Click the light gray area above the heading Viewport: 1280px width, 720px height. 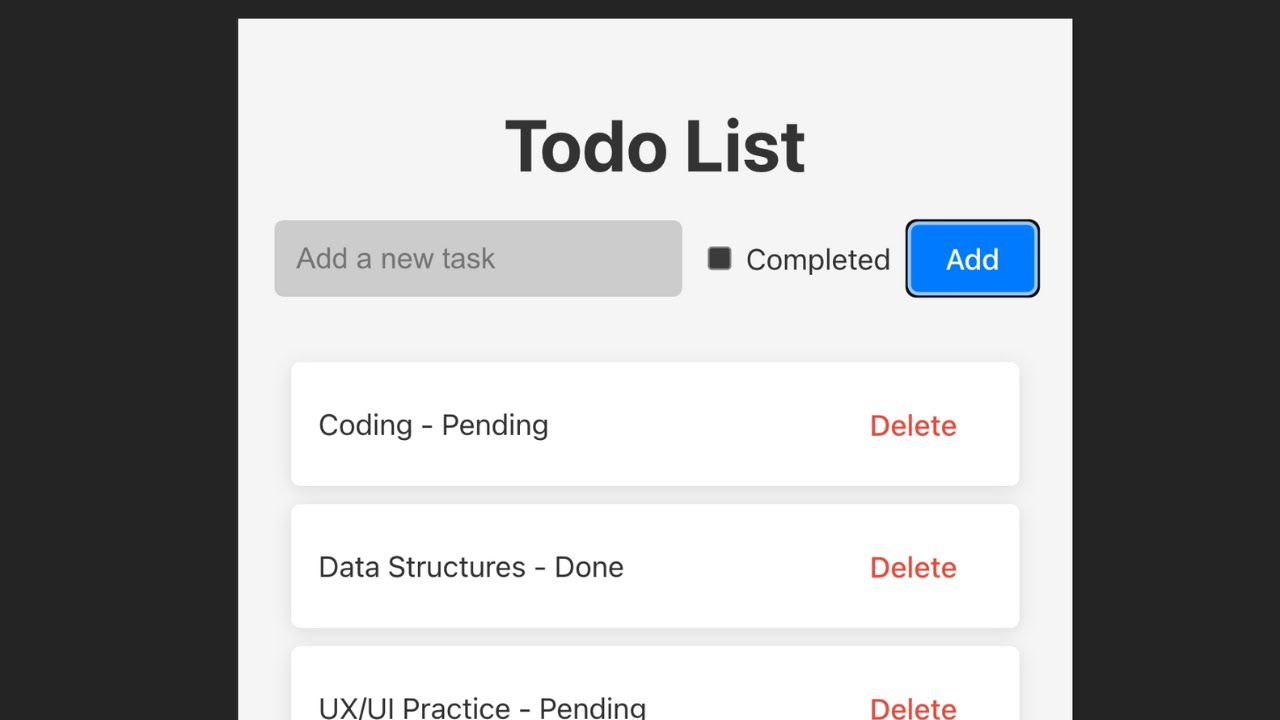[x=655, y=60]
